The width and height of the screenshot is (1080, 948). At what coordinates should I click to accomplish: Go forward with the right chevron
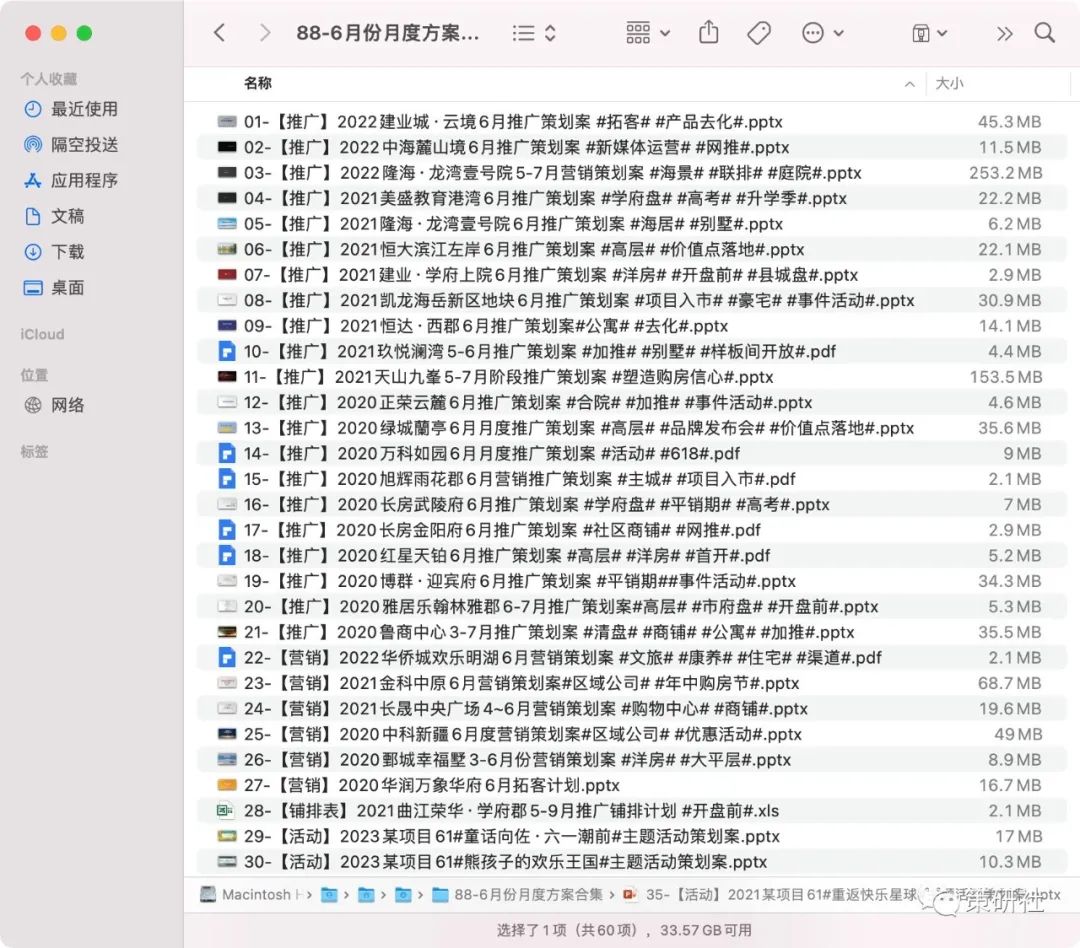pos(264,32)
